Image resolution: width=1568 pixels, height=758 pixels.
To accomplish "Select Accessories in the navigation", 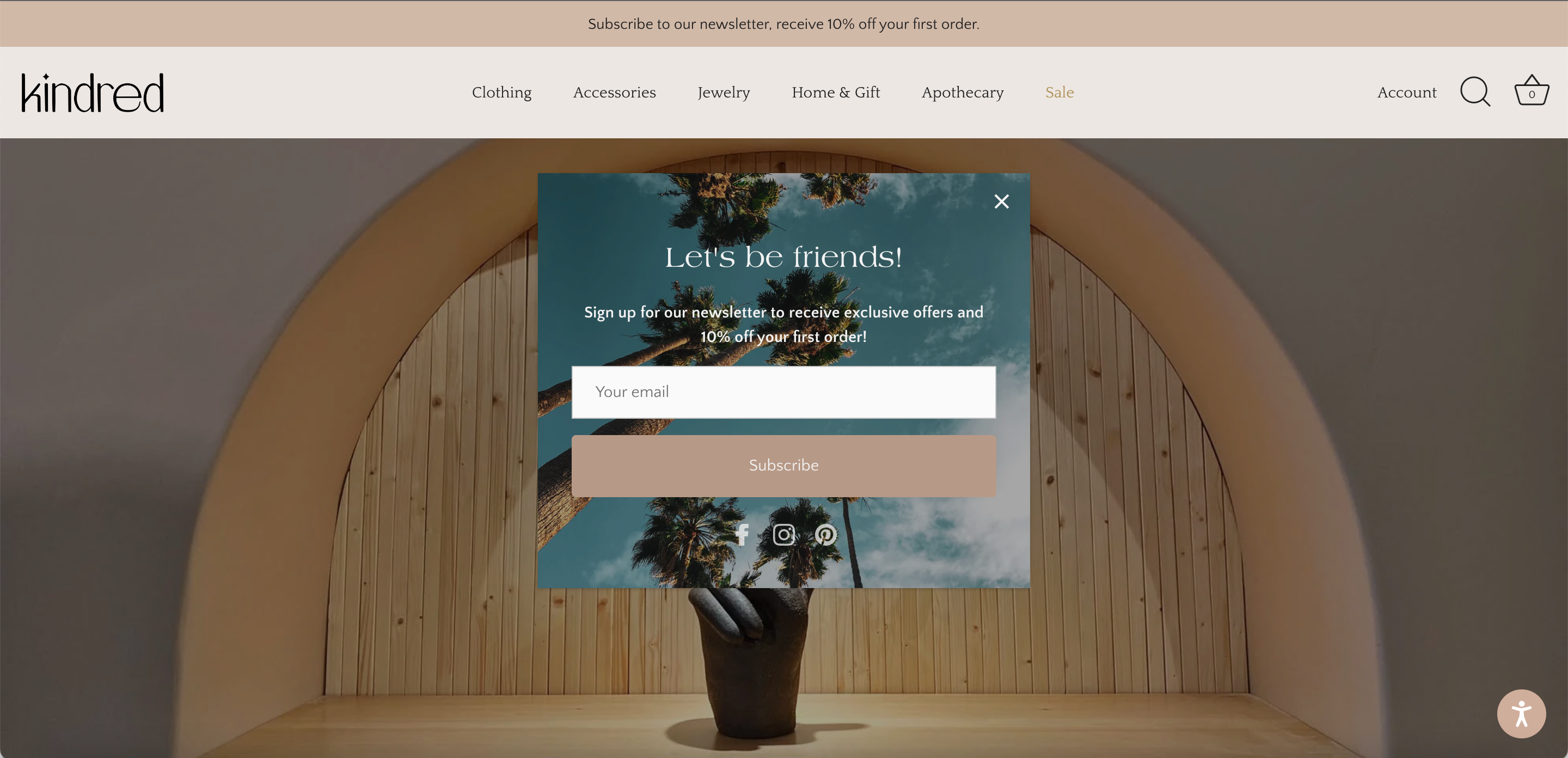I will pyautogui.click(x=614, y=93).
